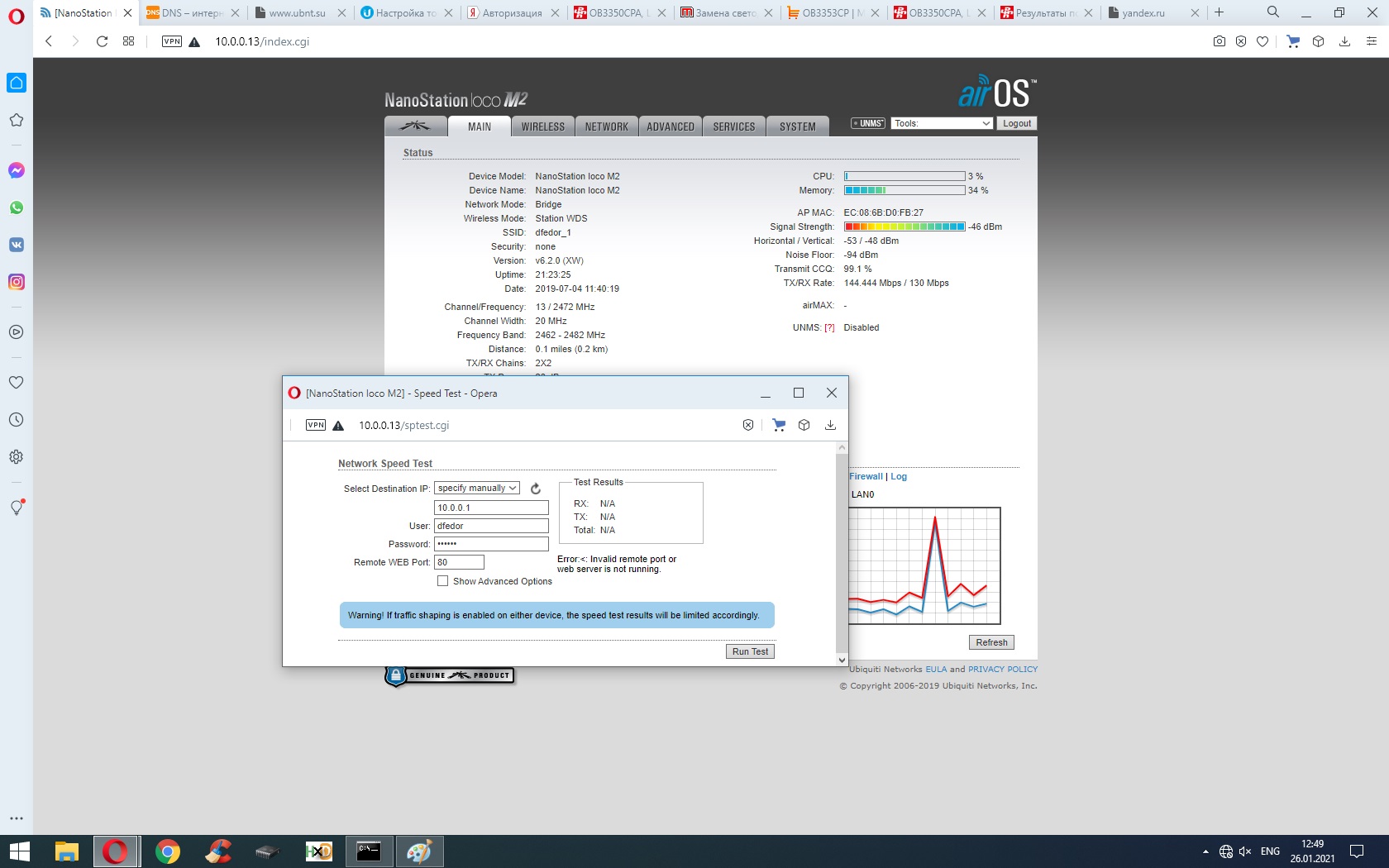This screenshot has width=1389, height=868.
Task: Switch to ADVANCED tab
Action: 671,126
